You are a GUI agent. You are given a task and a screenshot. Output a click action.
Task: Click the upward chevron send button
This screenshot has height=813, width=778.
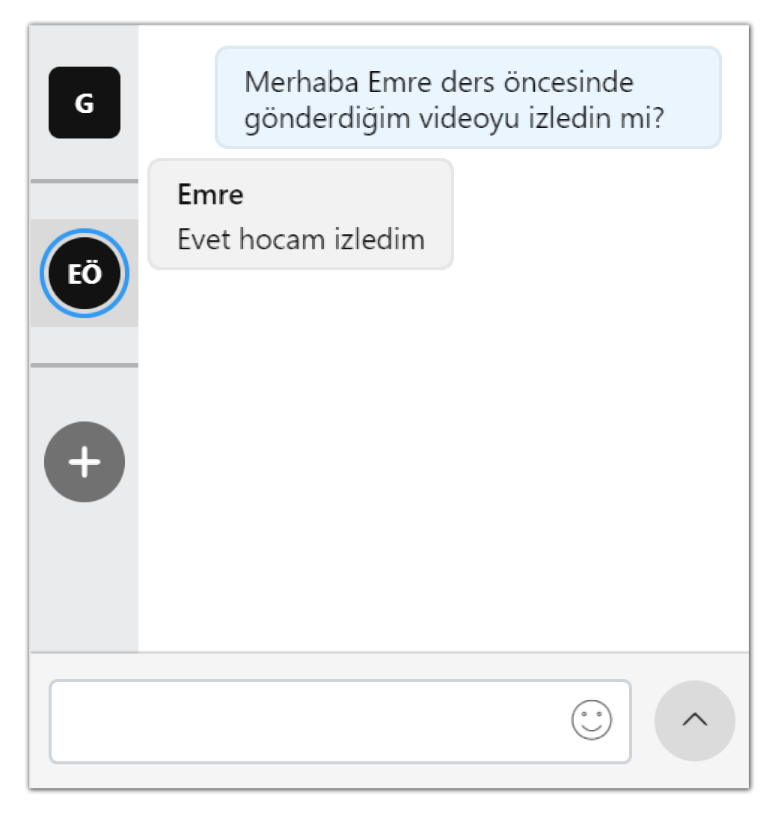click(x=694, y=721)
